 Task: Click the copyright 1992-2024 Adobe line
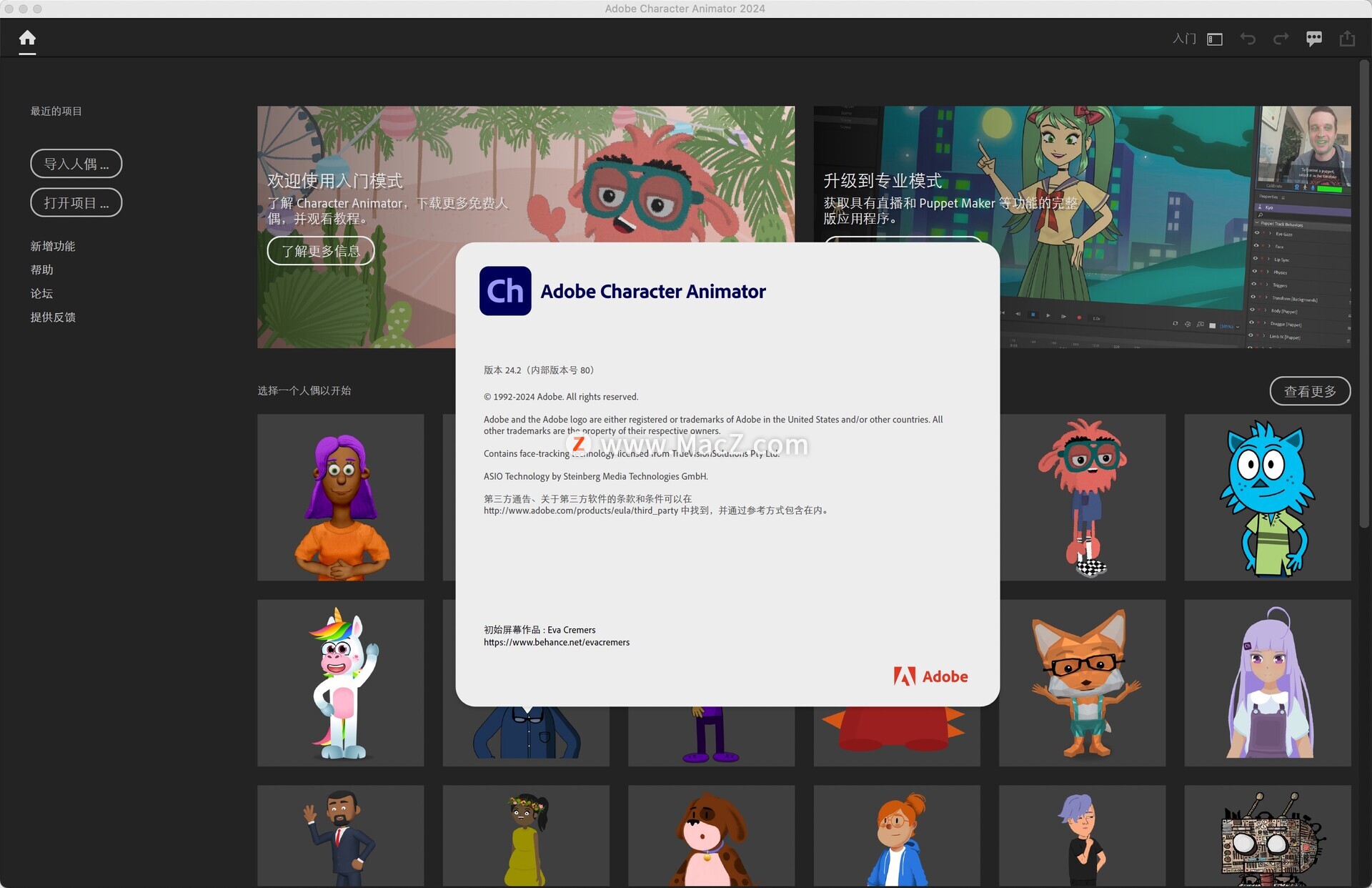pyautogui.click(x=561, y=397)
